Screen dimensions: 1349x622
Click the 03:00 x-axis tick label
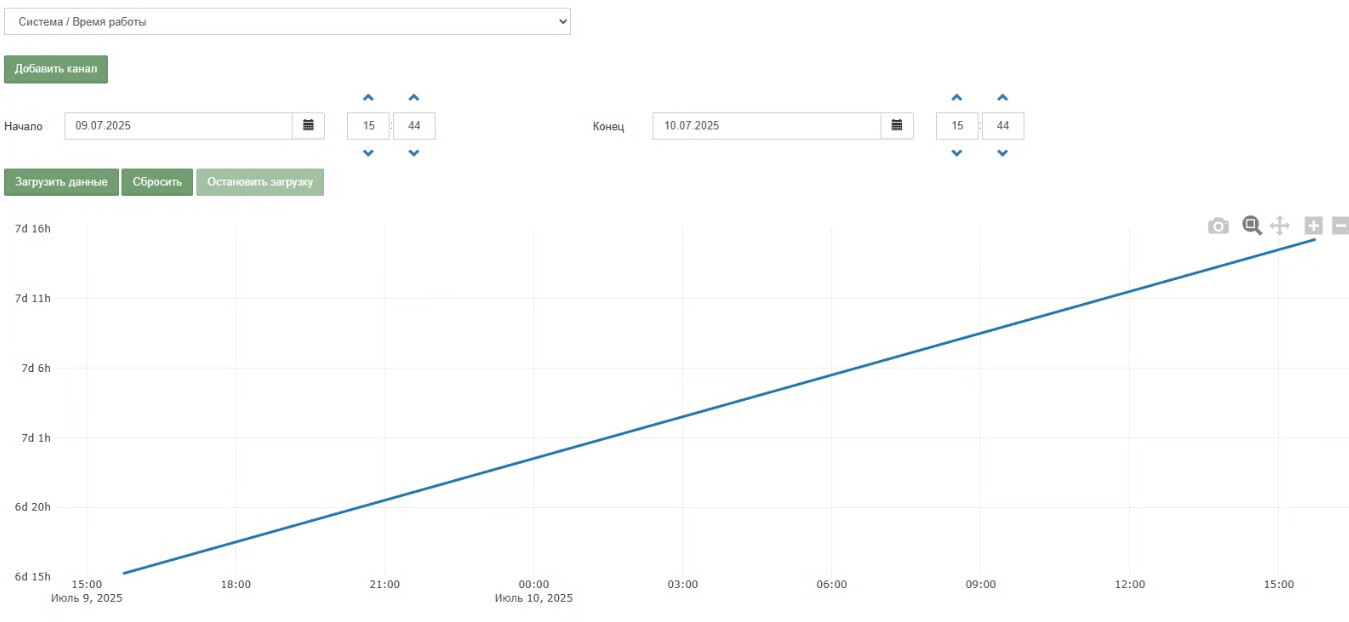click(683, 584)
